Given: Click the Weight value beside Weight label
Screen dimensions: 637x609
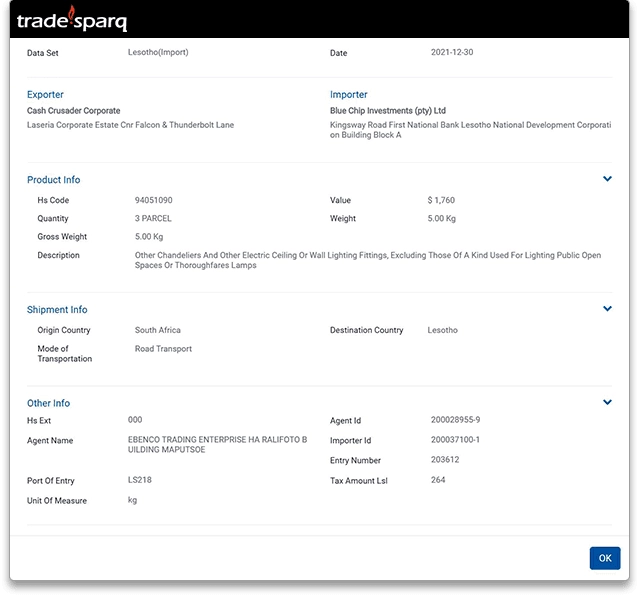Looking at the screenshot, I should (441, 219).
